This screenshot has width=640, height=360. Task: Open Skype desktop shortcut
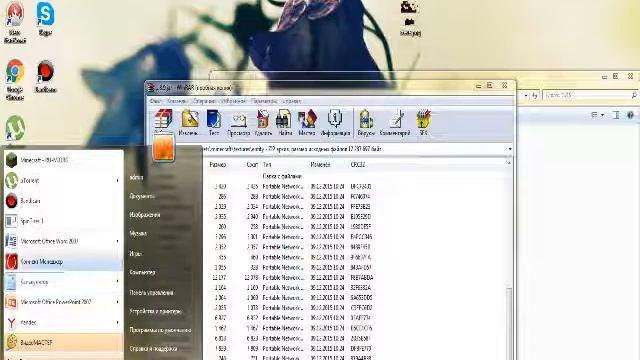tap(45, 19)
